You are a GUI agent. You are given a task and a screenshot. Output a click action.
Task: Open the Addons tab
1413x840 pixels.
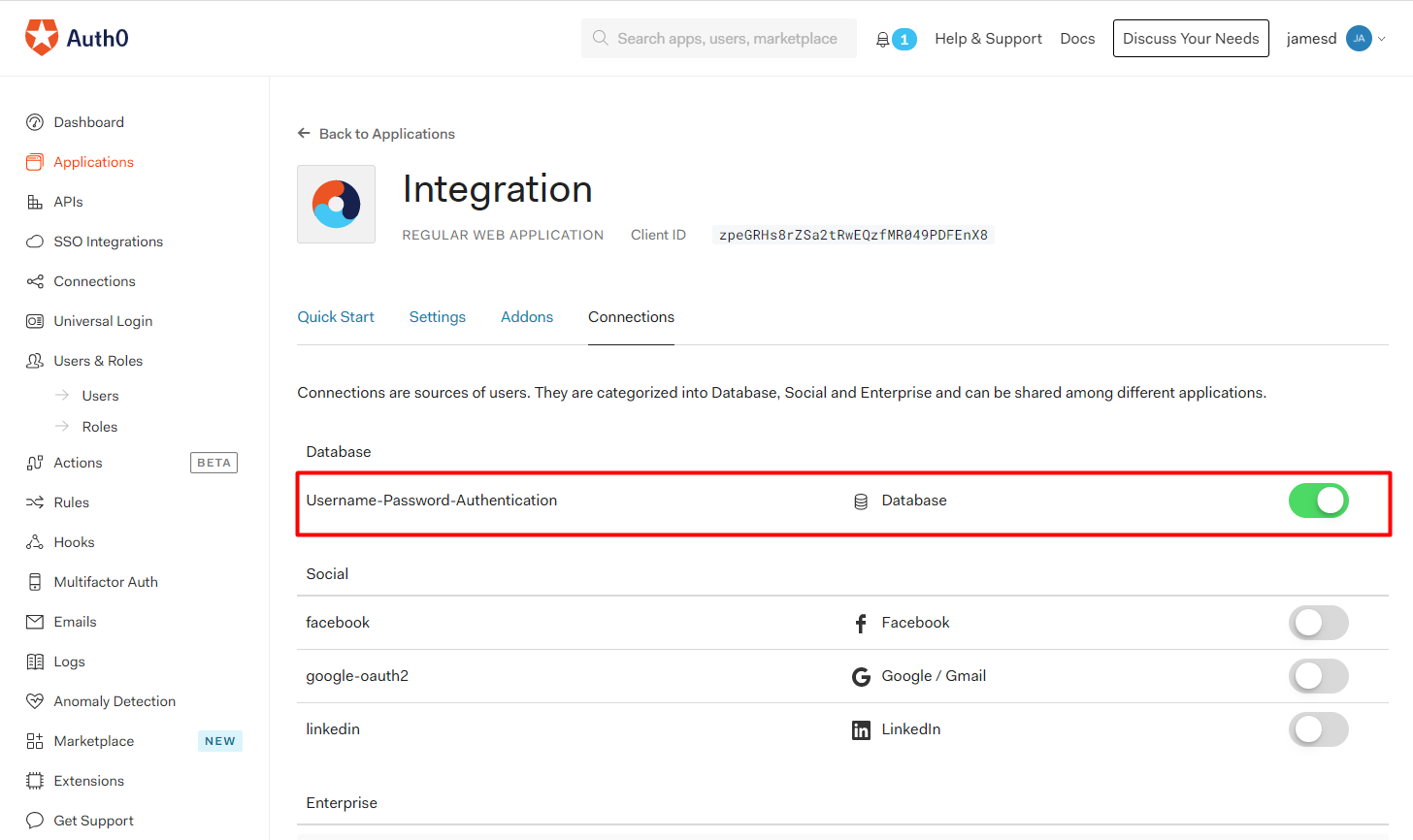tap(527, 317)
